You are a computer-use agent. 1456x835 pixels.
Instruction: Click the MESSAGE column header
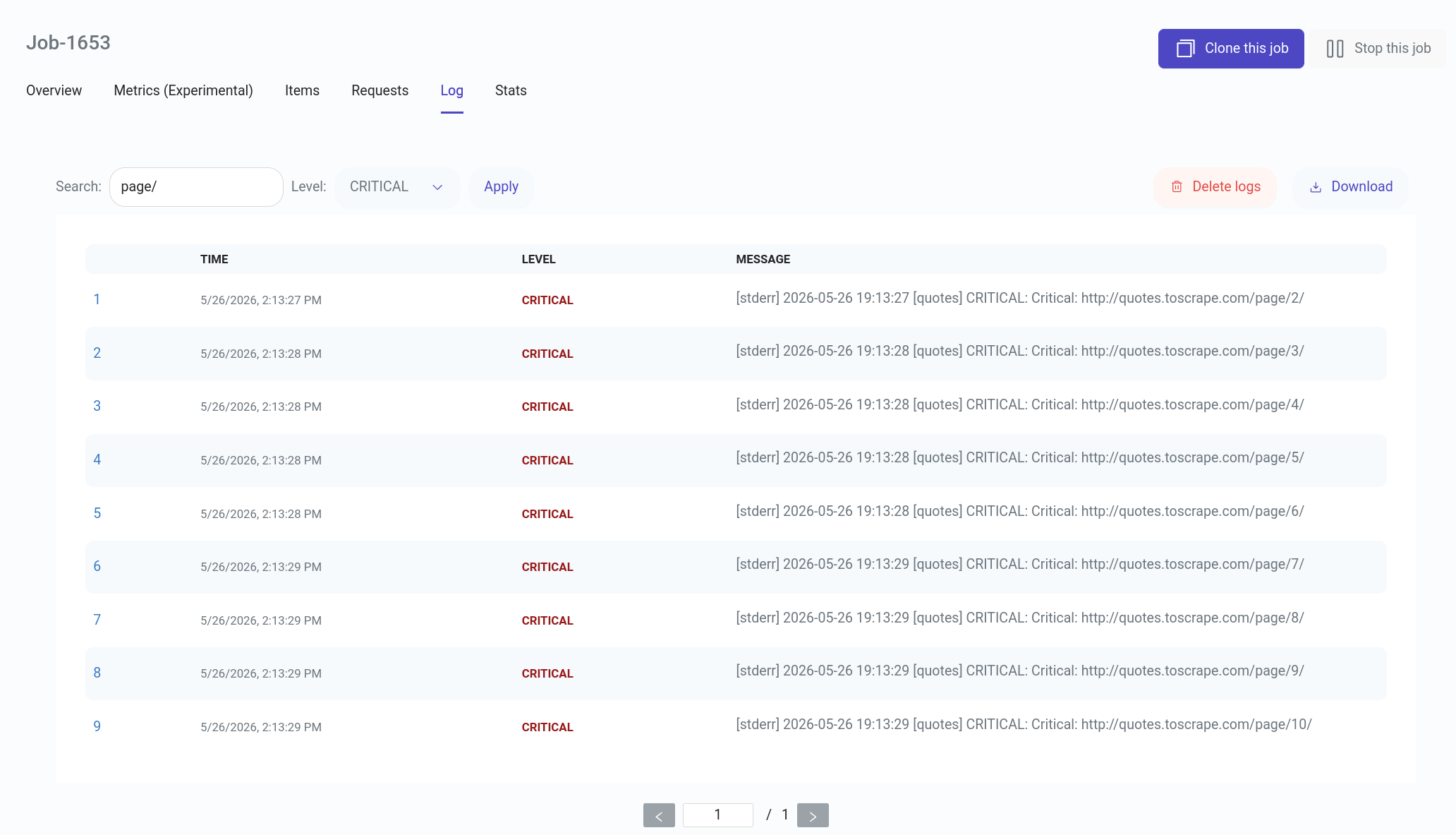[x=763, y=259]
